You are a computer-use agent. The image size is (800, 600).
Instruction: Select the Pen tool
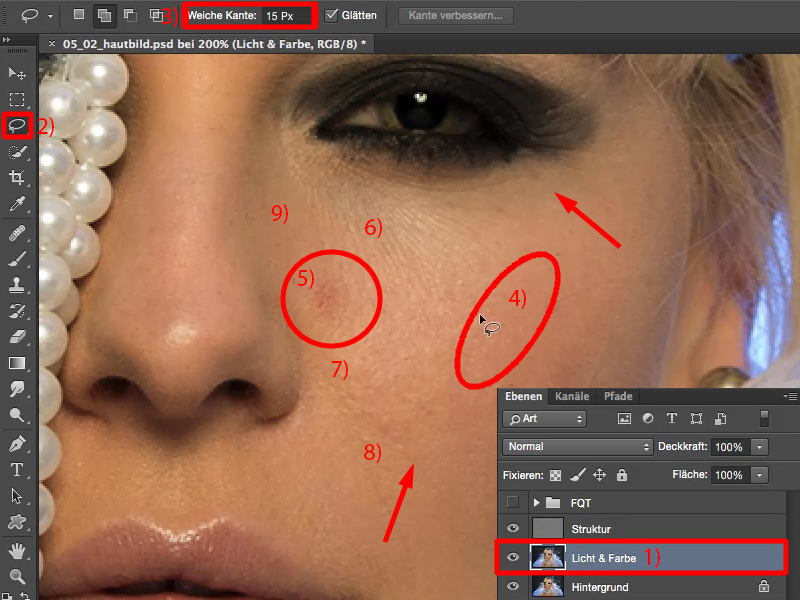[17, 444]
